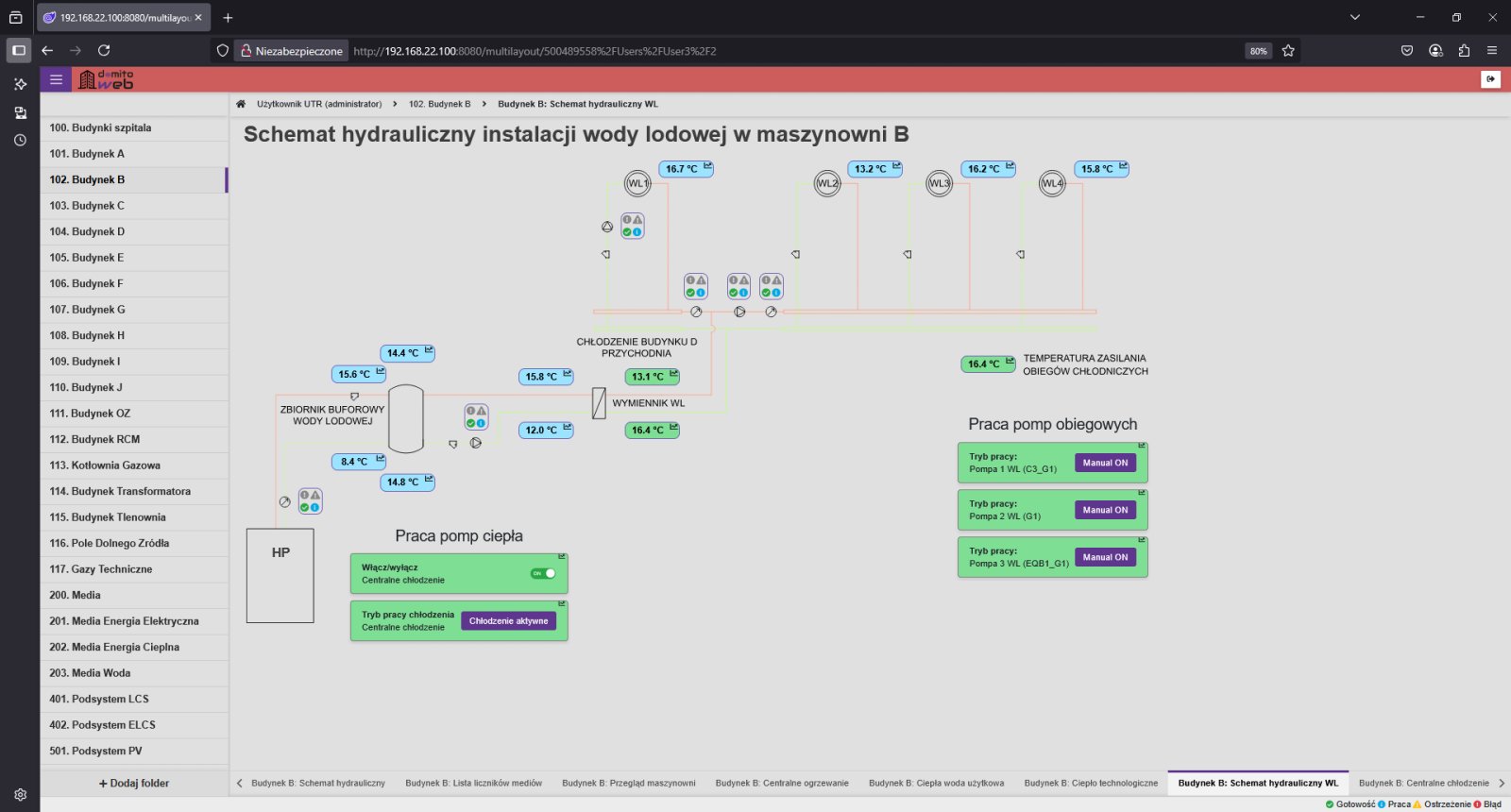Screen dimensions: 1511x812
Task: Switch to Budynek B: Centralne ogrzewanie tab
Action: (x=781, y=783)
